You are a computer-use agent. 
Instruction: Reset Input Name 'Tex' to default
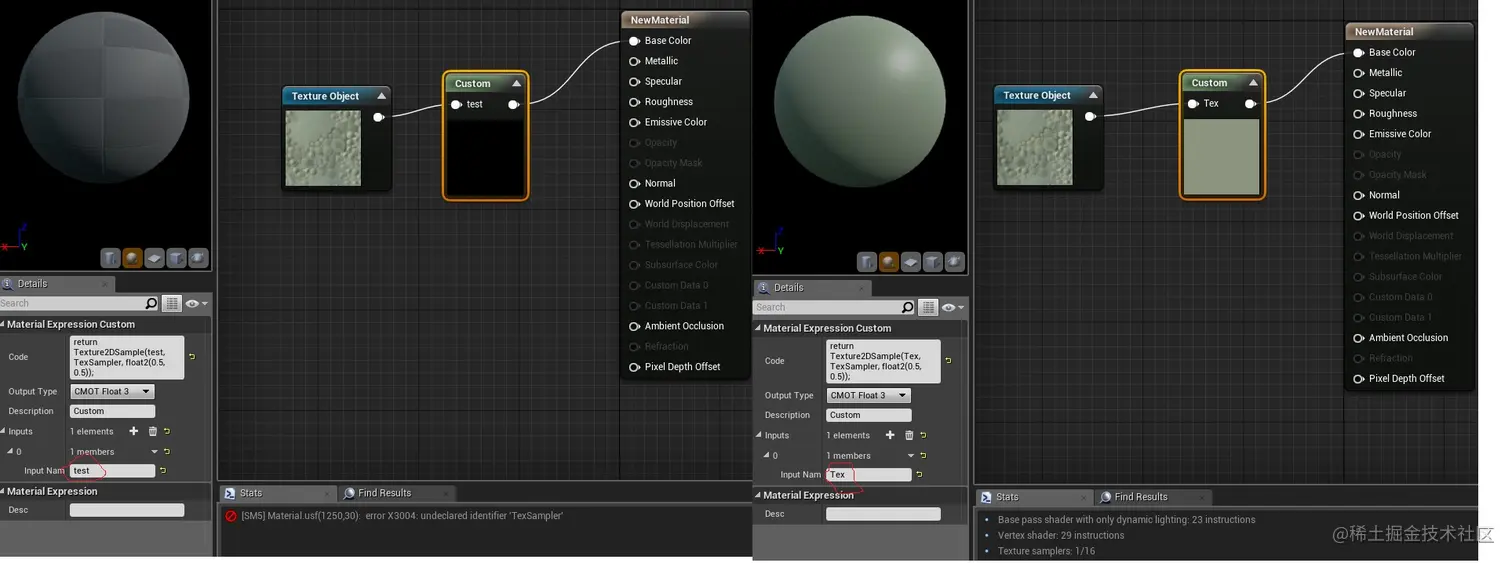tap(919, 474)
